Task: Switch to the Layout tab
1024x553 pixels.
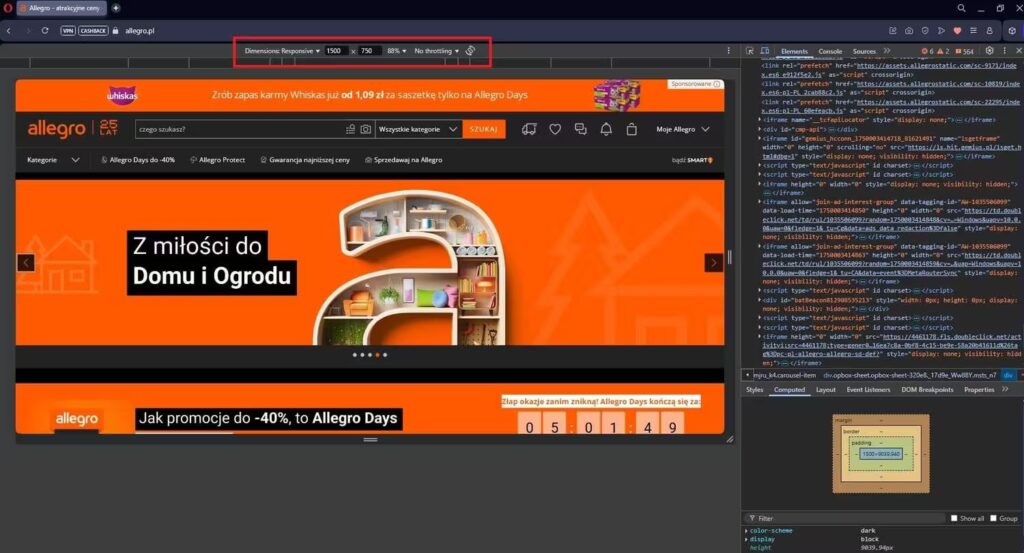Action: click(x=825, y=389)
